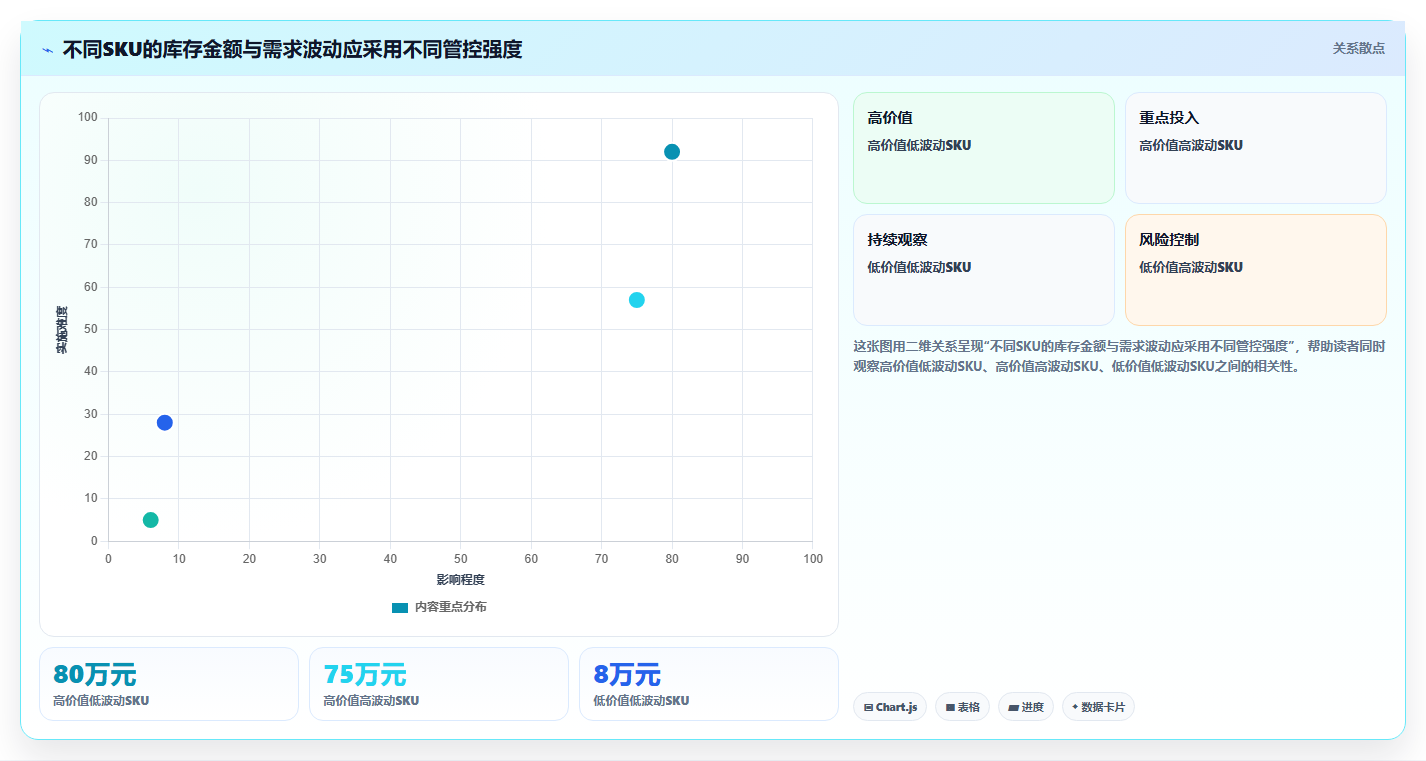Click the 实施难度 y-axis title
This screenshot has width=1426, height=761.
(x=62, y=330)
